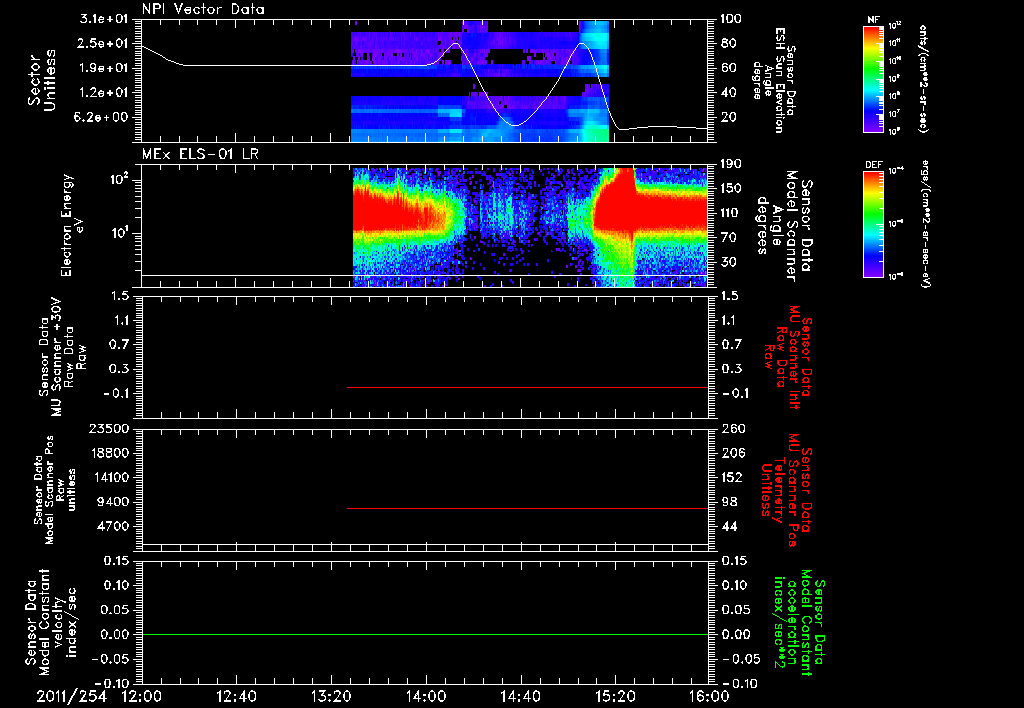
Task: Click the "NPI Vector Data" panel title
Action: pyautogui.click(x=203, y=9)
